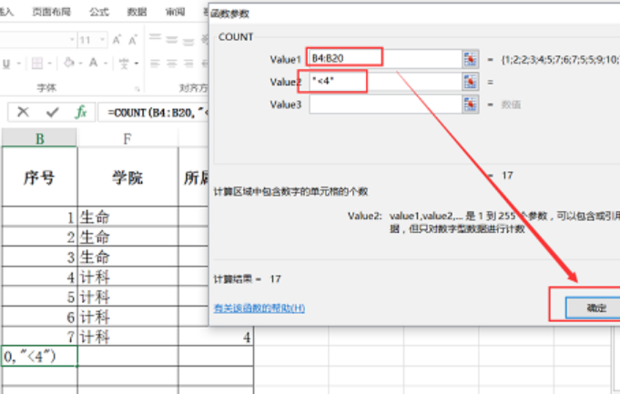This screenshot has height=394, width=620.
Task: Click 生命 cell in row 1
Action: tap(128, 217)
